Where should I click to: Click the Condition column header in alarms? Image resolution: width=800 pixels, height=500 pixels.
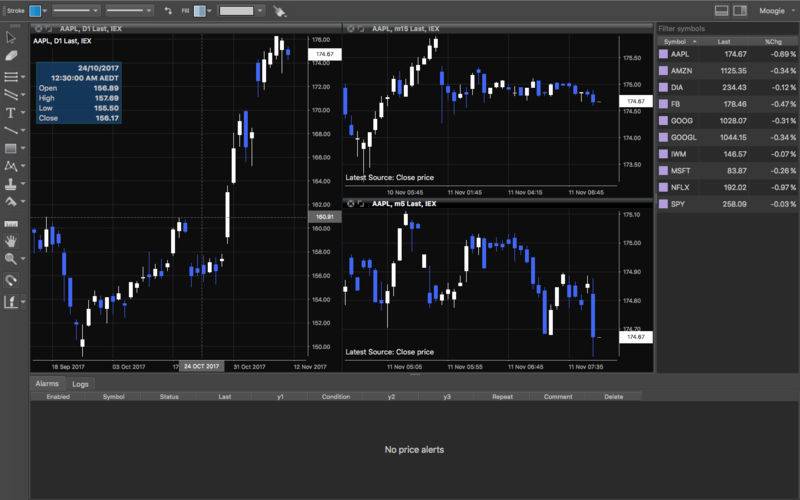coord(336,396)
